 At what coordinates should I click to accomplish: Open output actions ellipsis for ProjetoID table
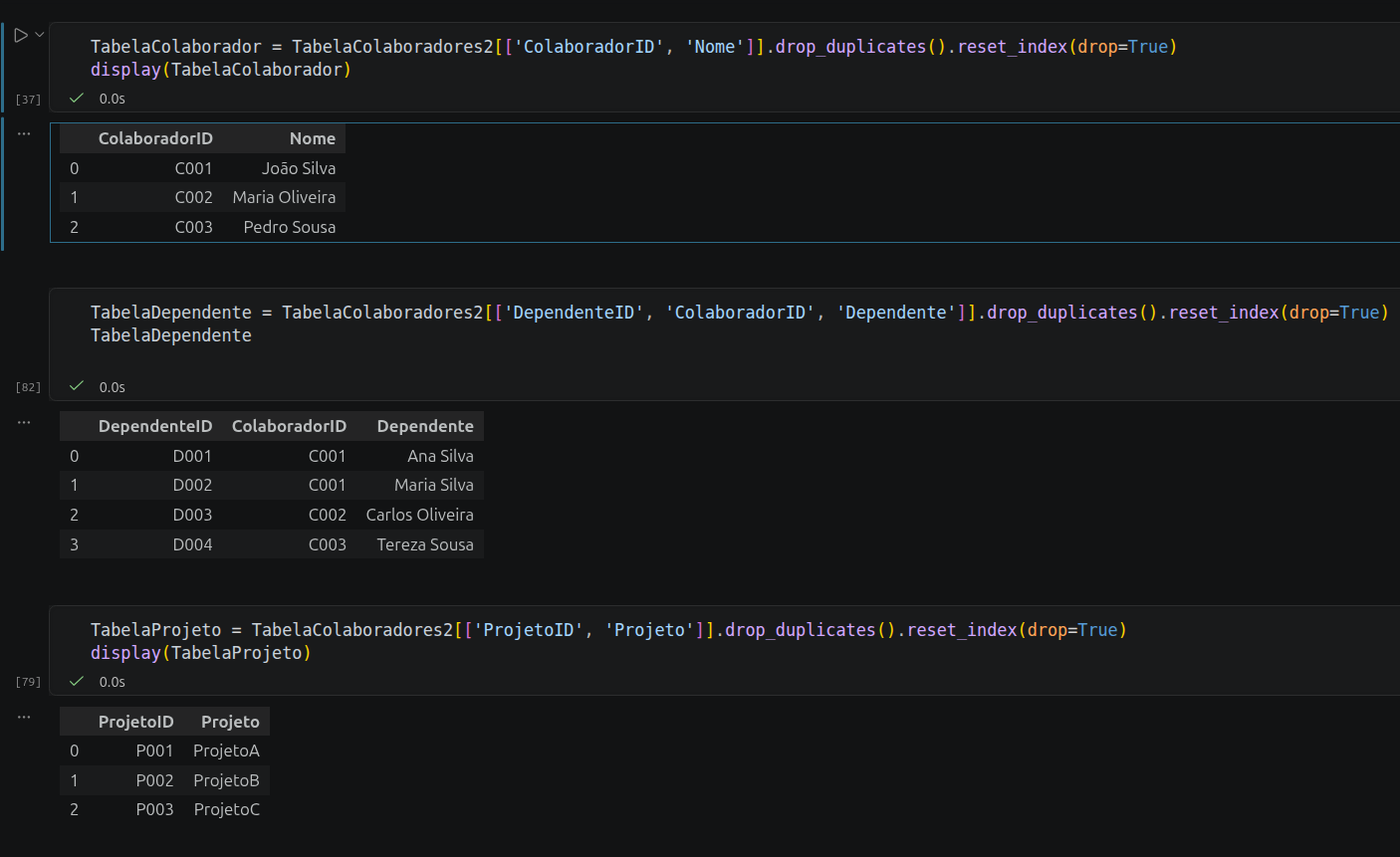pos(24,717)
